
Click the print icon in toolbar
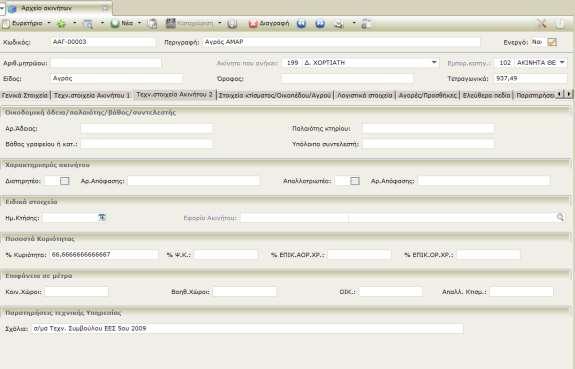(339, 24)
